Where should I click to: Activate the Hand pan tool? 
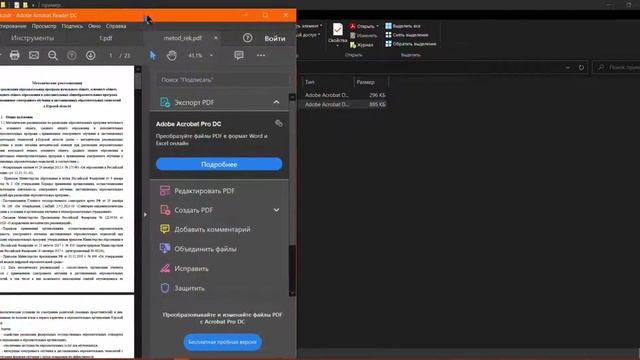[172, 55]
